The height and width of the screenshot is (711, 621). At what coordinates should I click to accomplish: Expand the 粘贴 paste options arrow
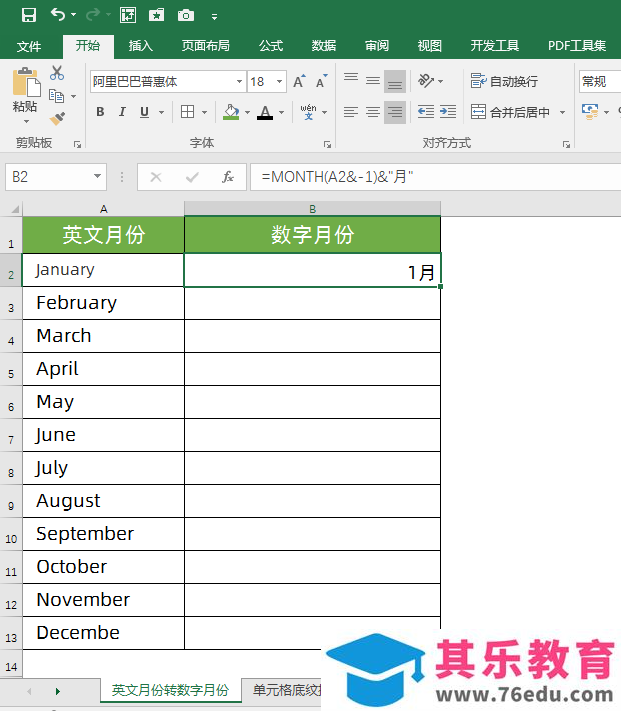(26, 121)
